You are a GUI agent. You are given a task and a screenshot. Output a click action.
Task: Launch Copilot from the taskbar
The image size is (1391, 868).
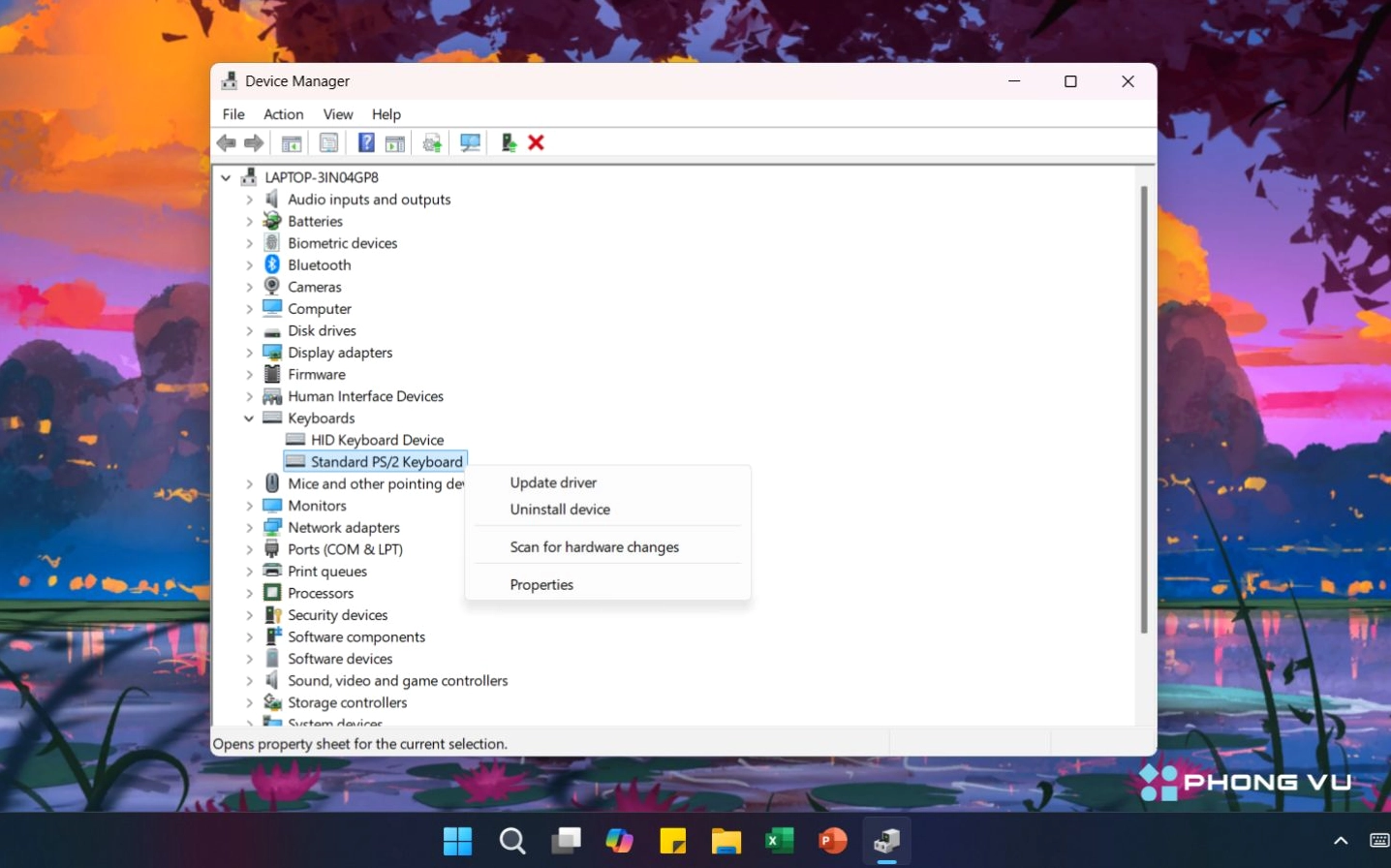click(620, 841)
